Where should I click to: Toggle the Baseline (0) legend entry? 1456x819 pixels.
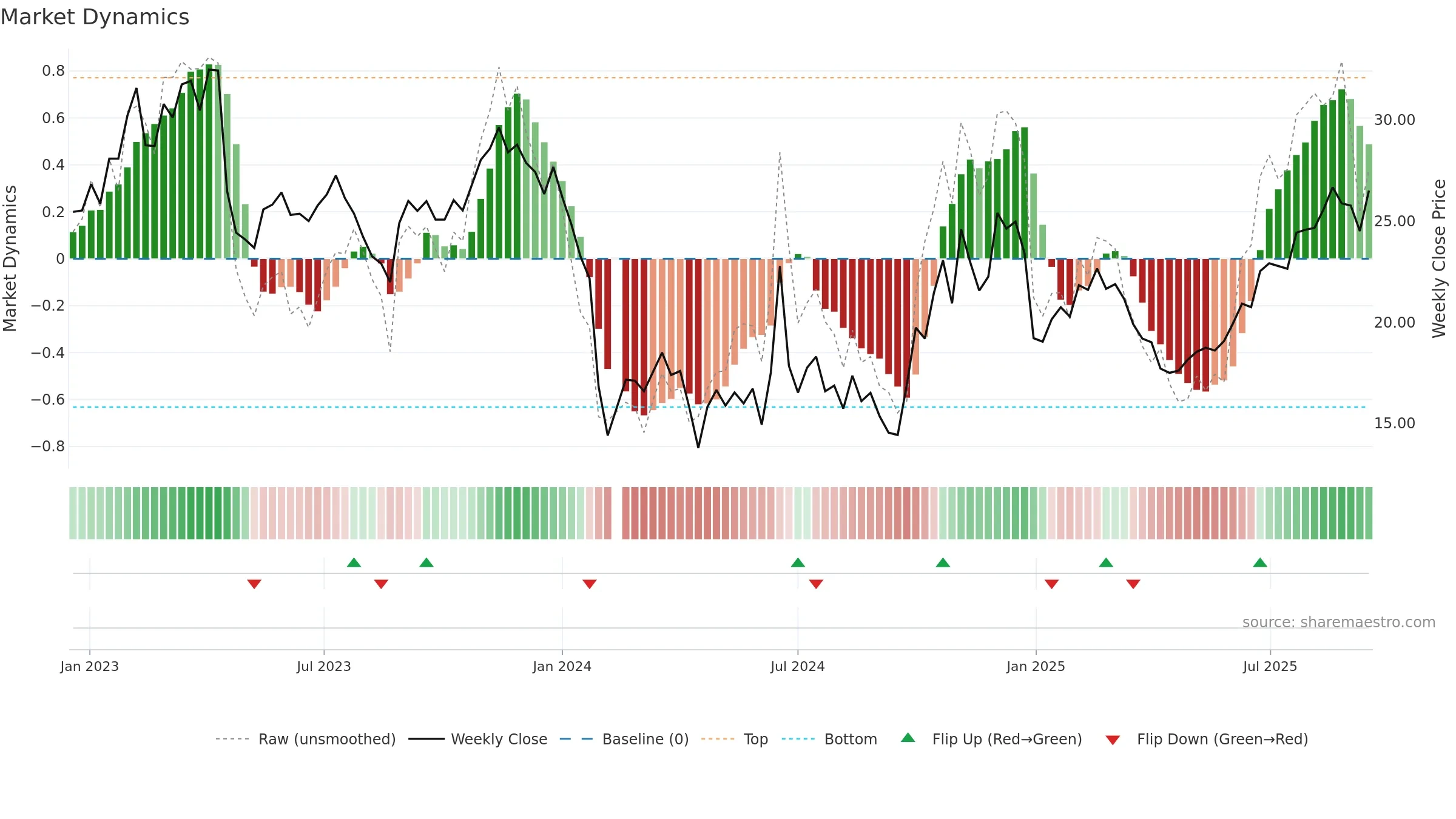click(624, 739)
